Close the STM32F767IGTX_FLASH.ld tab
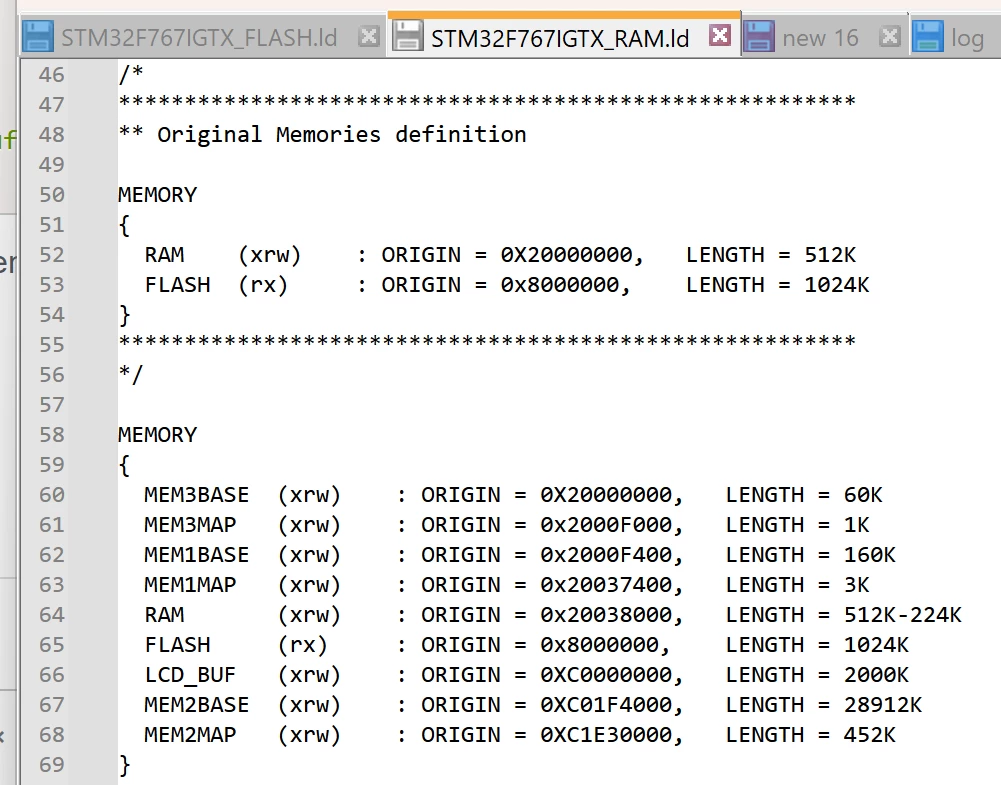Screen dimensions: 1001x785 click(x=368, y=36)
